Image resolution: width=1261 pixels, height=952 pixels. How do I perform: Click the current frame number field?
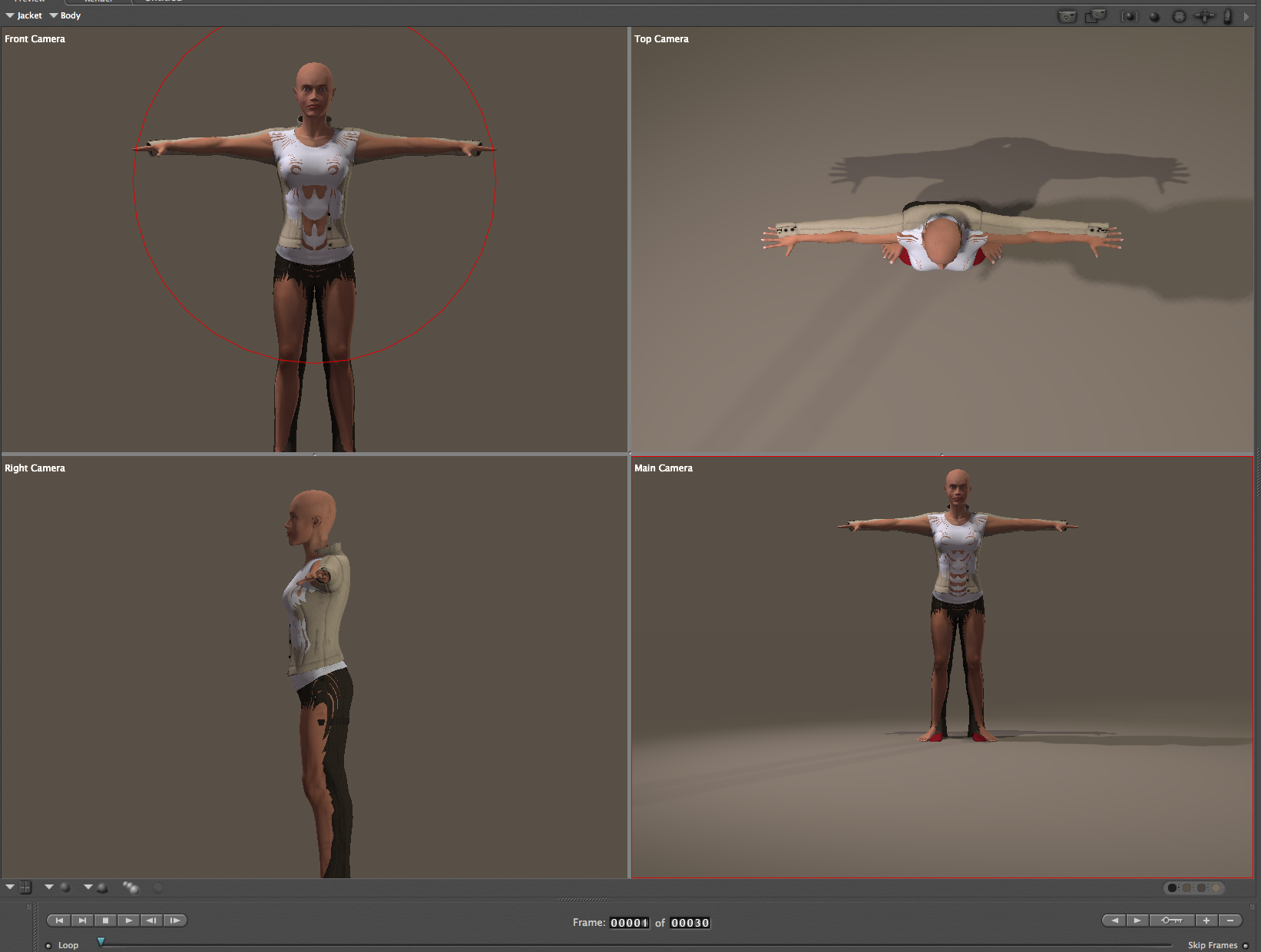[x=629, y=923]
